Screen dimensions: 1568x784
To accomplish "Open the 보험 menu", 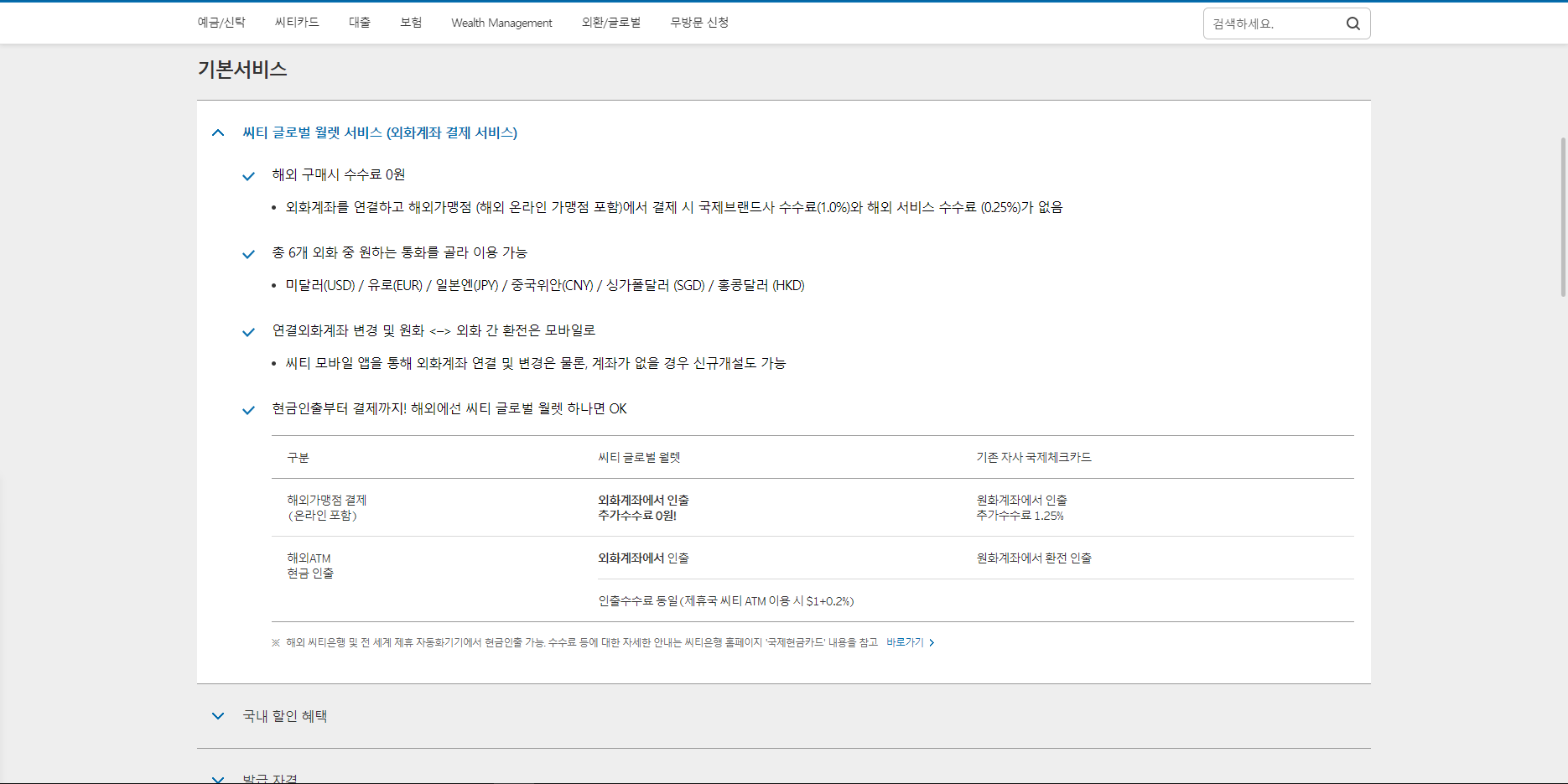I will (x=411, y=23).
